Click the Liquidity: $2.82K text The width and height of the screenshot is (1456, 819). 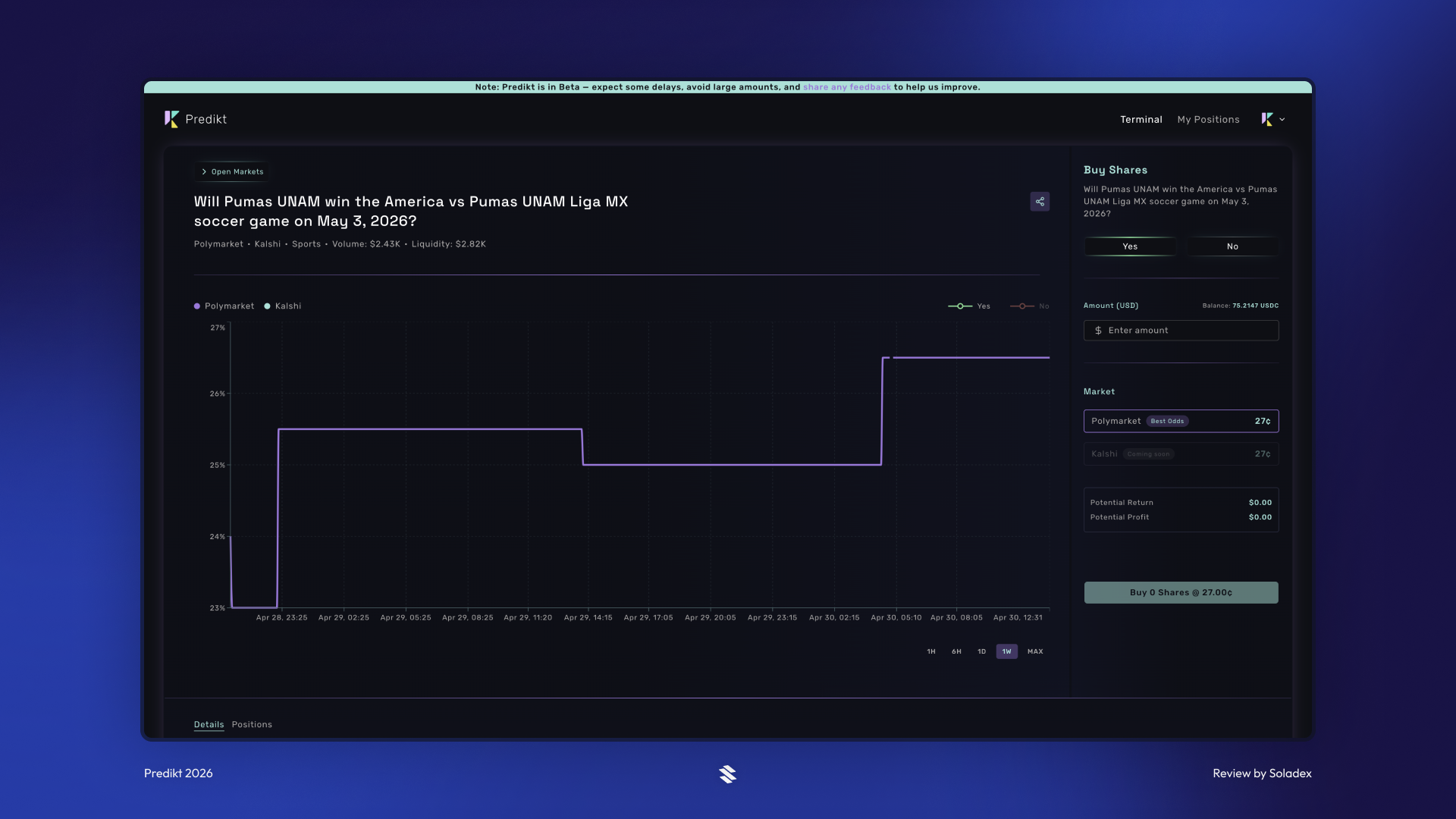(x=449, y=244)
